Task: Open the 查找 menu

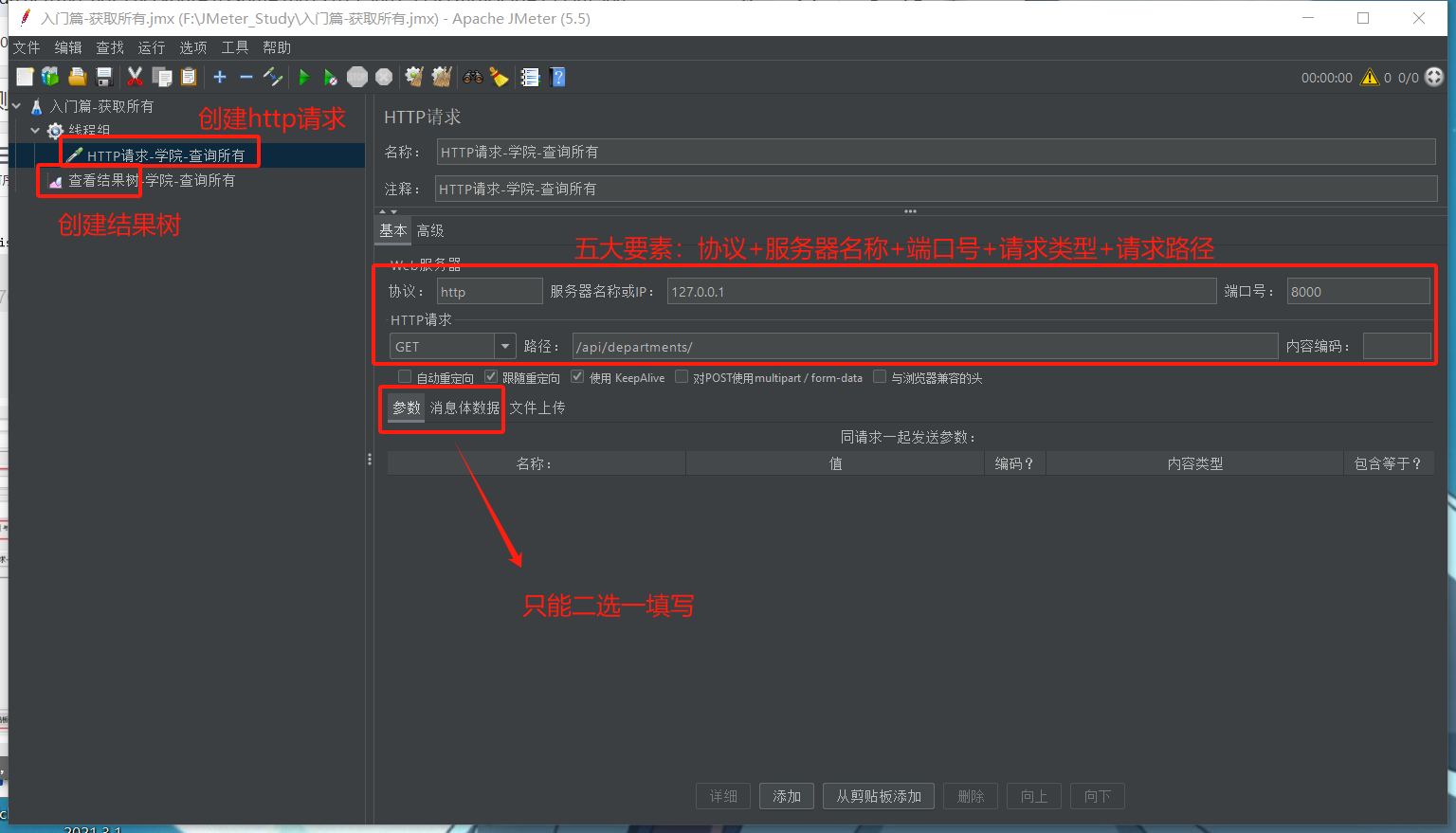Action: 110,47
